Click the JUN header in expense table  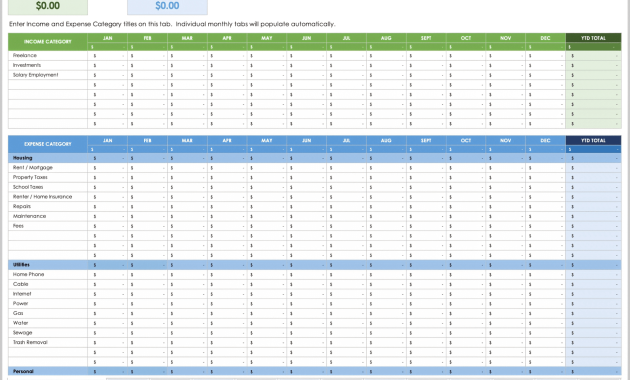pos(307,141)
